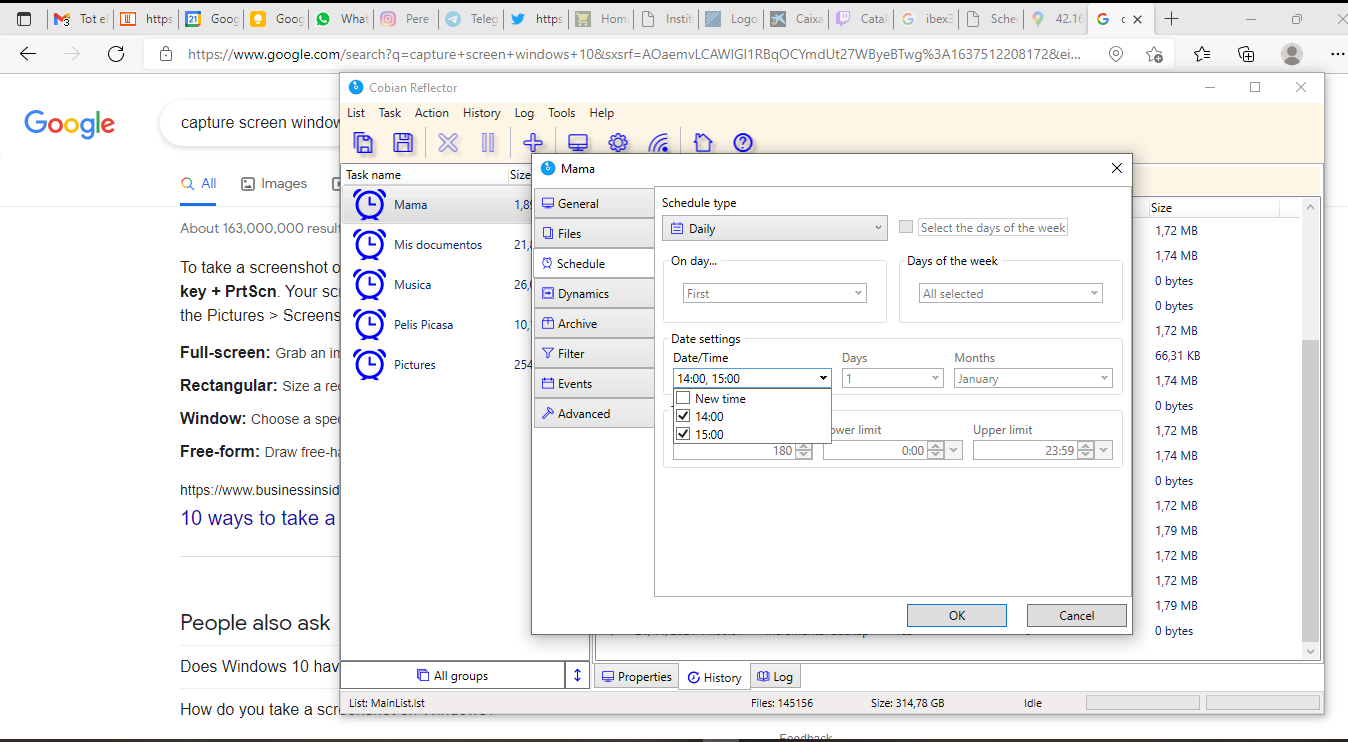
Task: Switch to the Dynamics tab
Action: 594,293
